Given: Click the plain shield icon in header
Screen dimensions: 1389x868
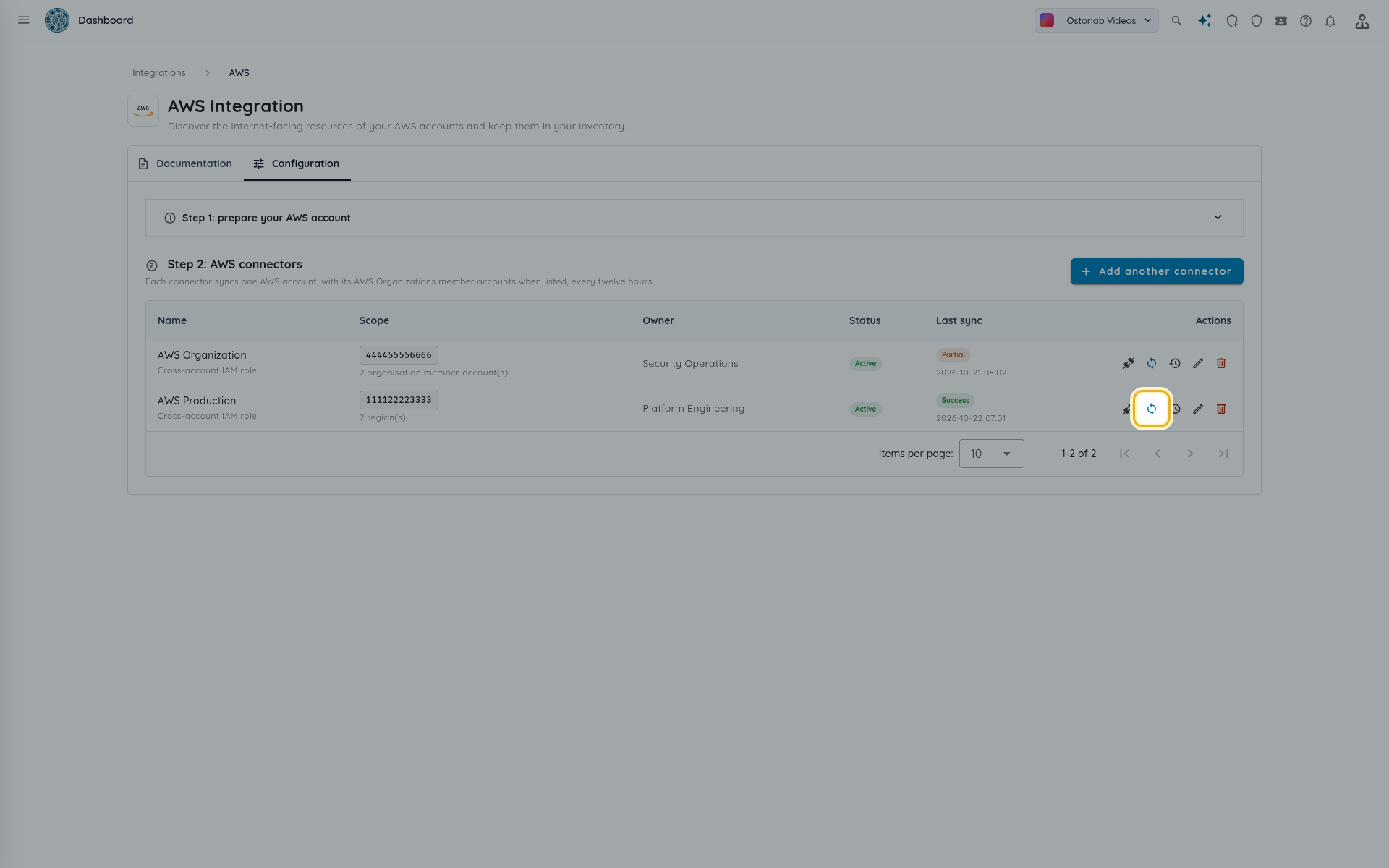Looking at the screenshot, I should coord(1257,21).
